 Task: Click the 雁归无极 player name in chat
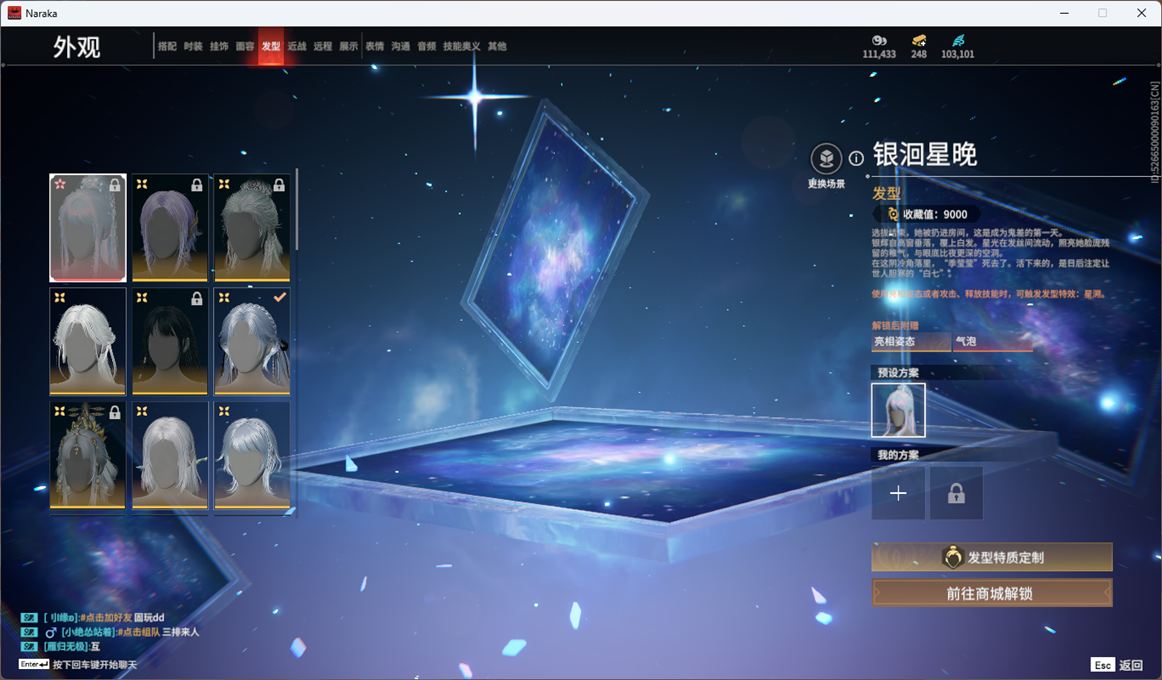point(67,647)
